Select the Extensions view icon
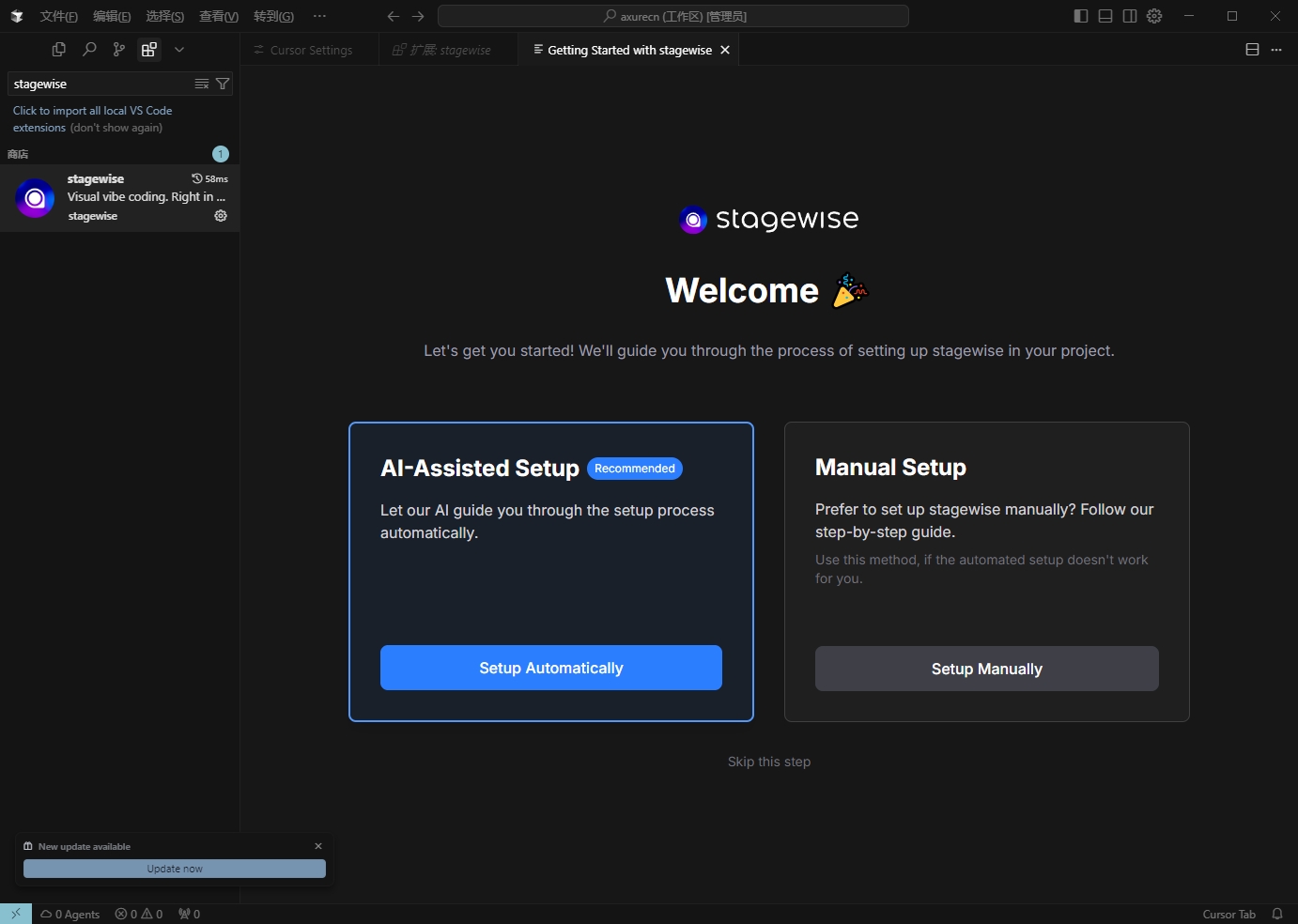Viewport: 1298px width, 924px height. [149, 50]
